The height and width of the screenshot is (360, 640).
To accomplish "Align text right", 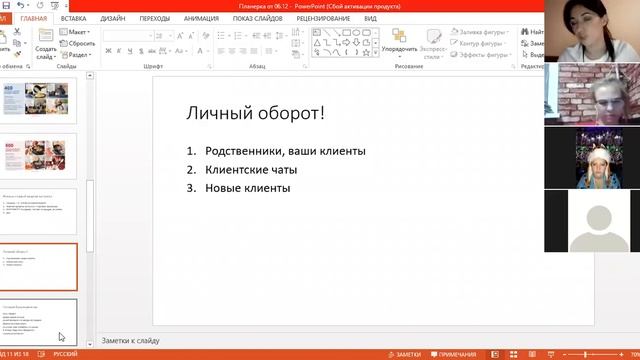I will click(243, 51).
